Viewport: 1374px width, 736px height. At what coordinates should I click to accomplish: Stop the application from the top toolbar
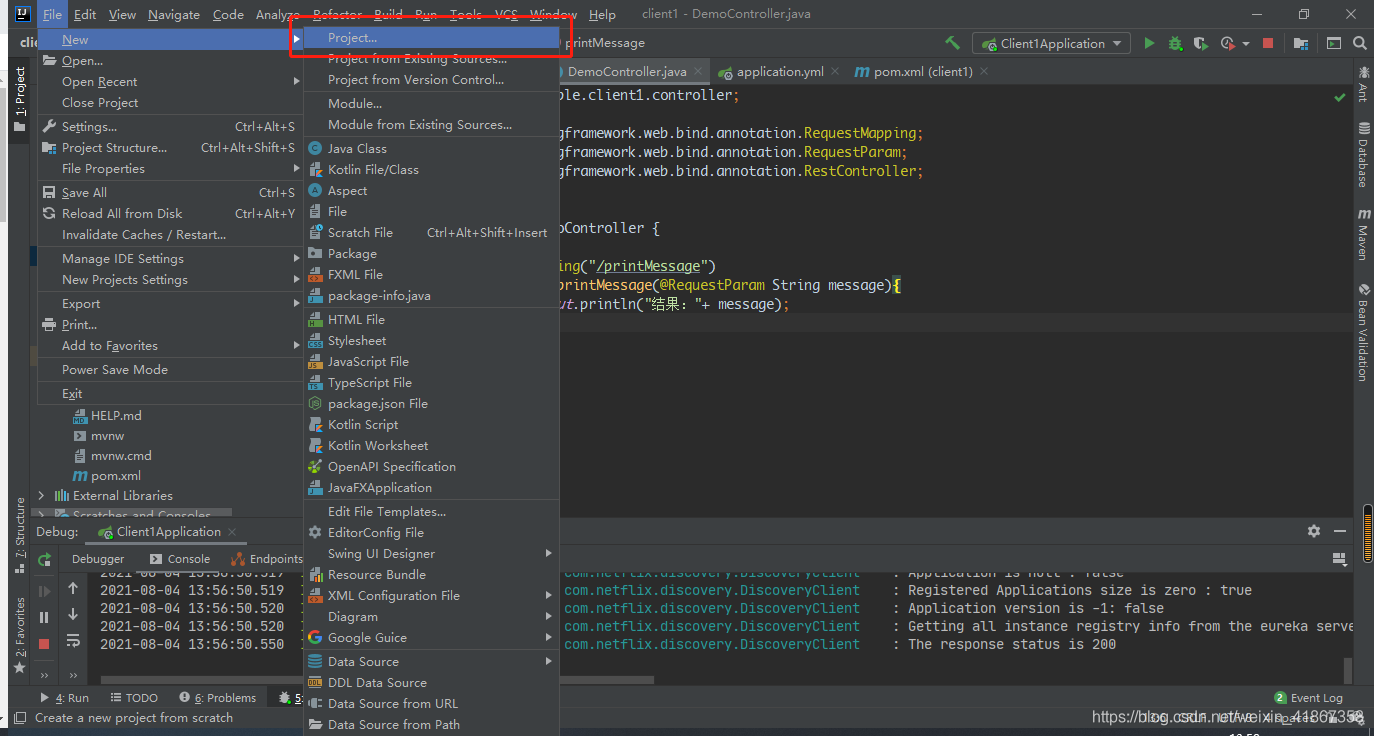pyautogui.click(x=1268, y=43)
